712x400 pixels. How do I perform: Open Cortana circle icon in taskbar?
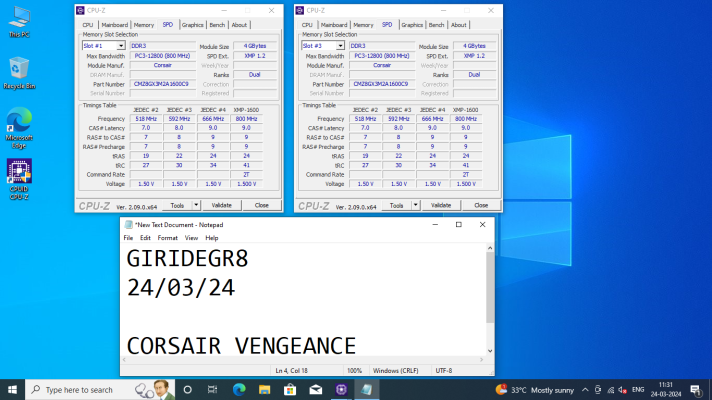point(187,390)
